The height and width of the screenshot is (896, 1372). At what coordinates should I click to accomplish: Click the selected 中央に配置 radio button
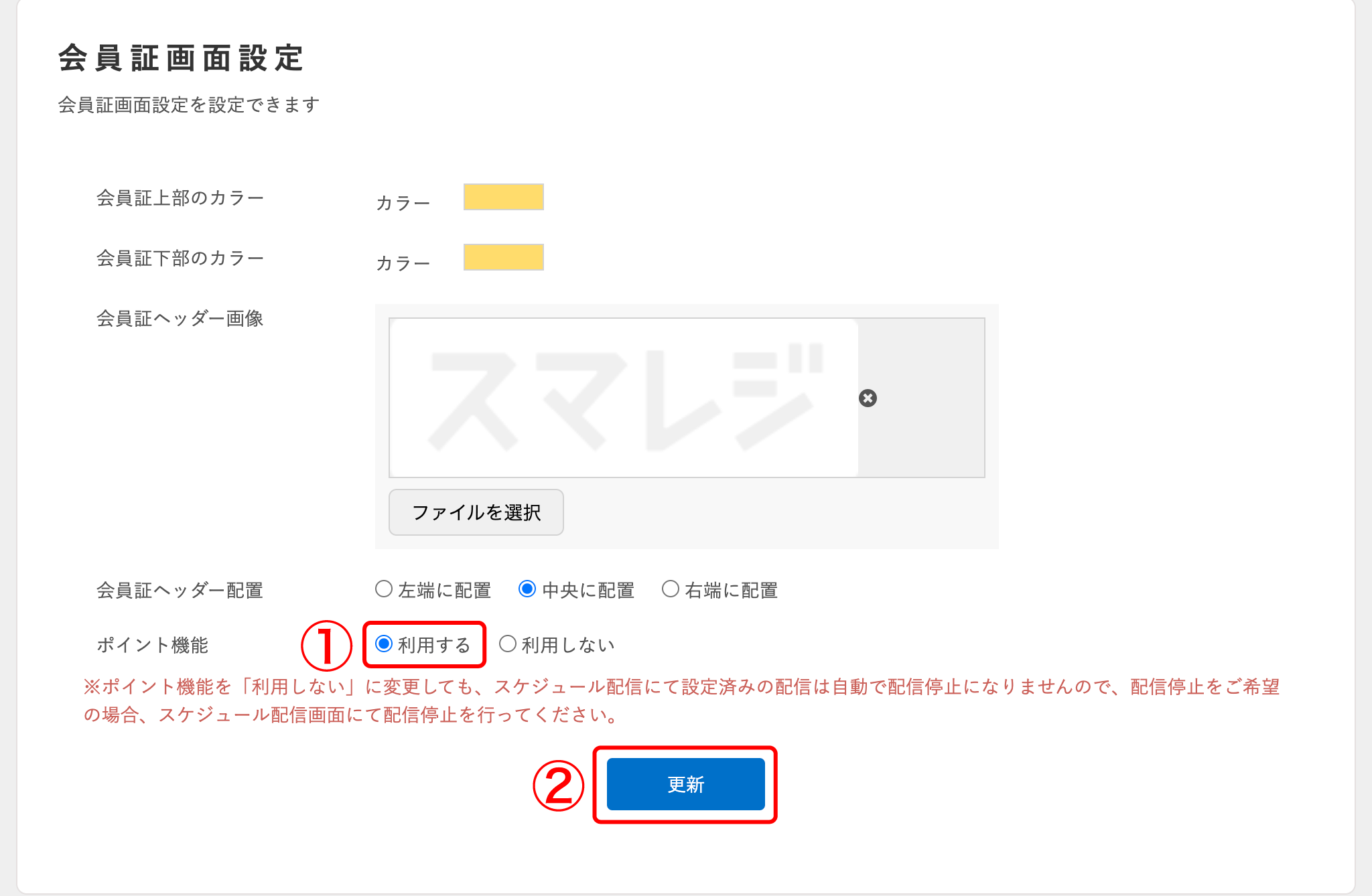pos(527,589)
